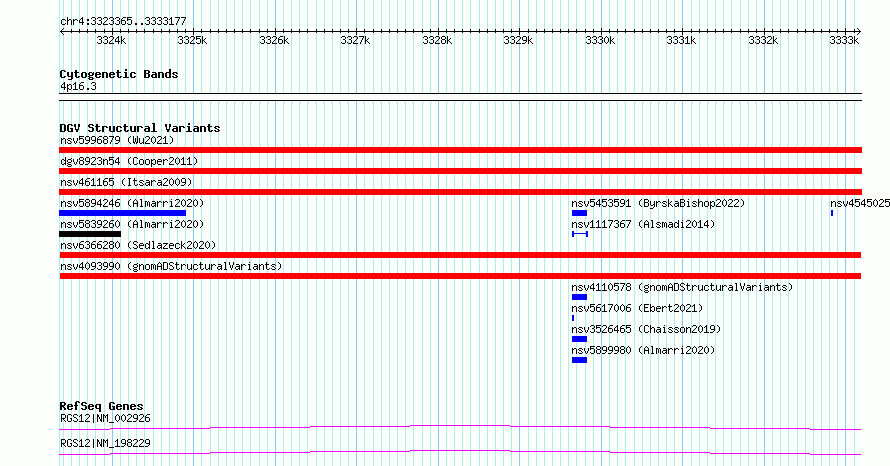The image size is (890, 466).
Task: Open variant nsv5894246 (Almarri2020) label
Action: (132, 203)
